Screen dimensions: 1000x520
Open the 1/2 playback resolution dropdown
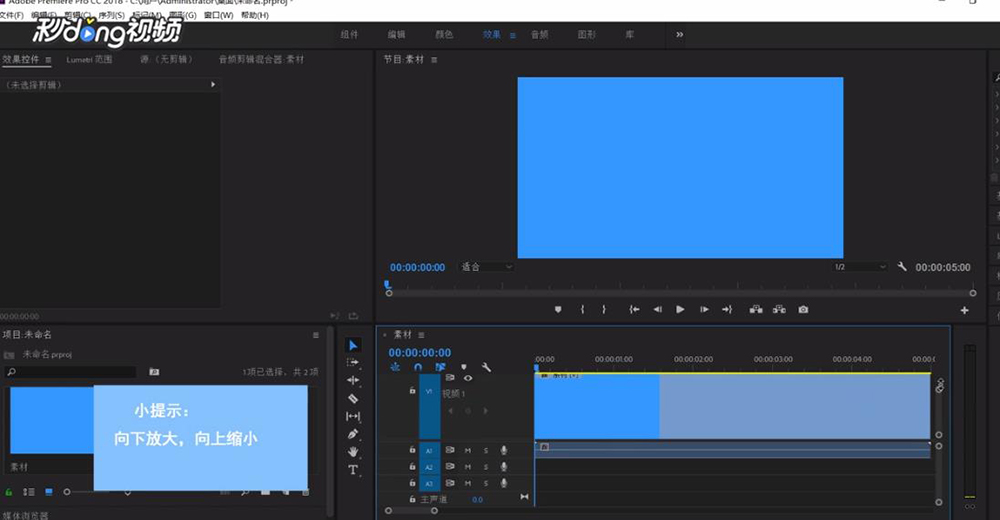[859, 267]
